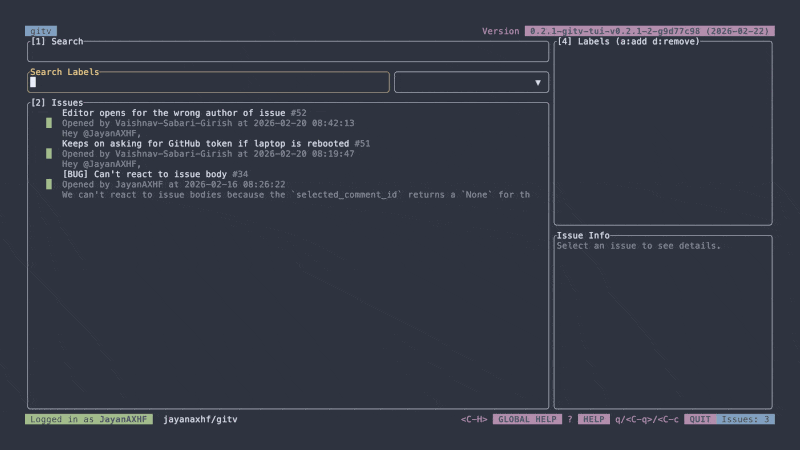Click 'Select an issue to see details.' text
This screenshot has height=450, width=800.
pos(639,246)
